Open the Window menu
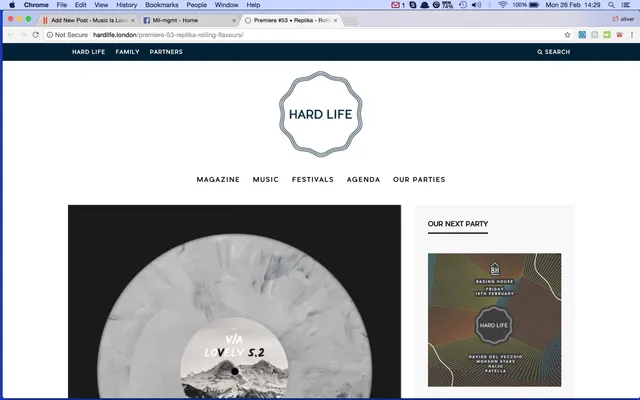640x400 pixels. click(227, 5)
